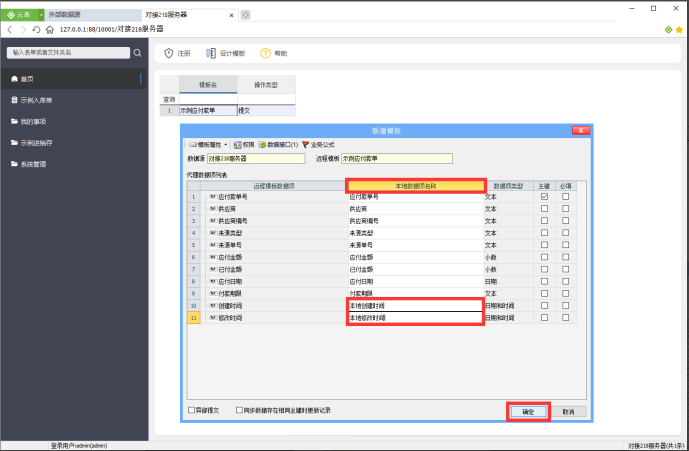Click local name cell 本地修改时间
This screenshot has width=689, height=451.
pyautogui.click(x=416, y=318)
